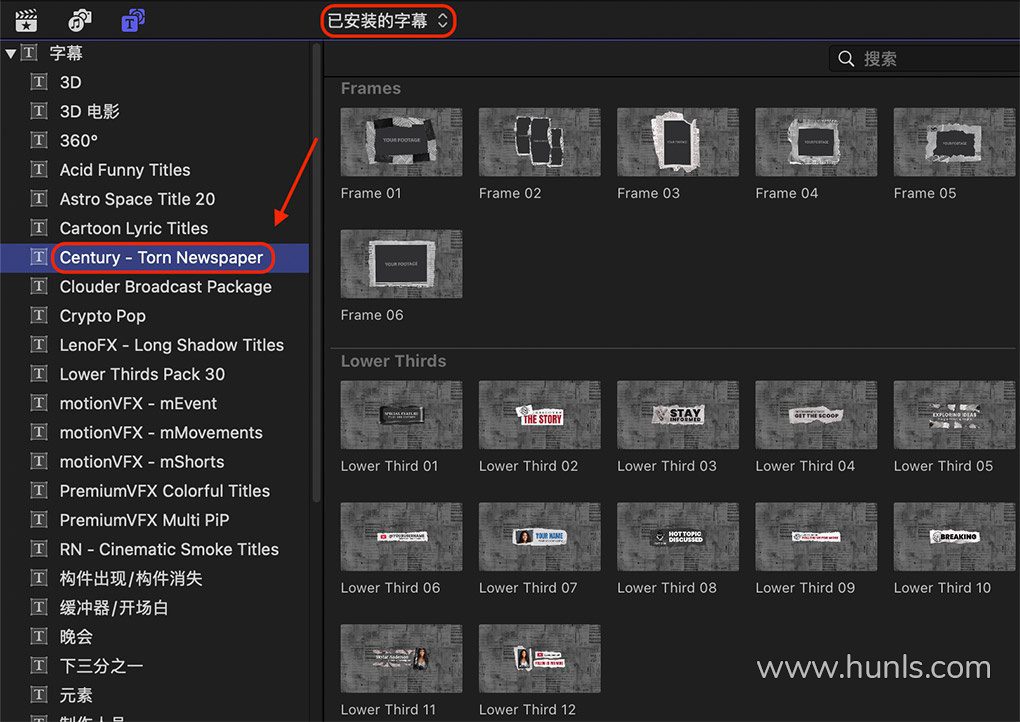Image resolution: width=1020 pixels, height=722 pixels.
Task: Collapse the 字幕 category triangle
Action: [x=10, y=53]
